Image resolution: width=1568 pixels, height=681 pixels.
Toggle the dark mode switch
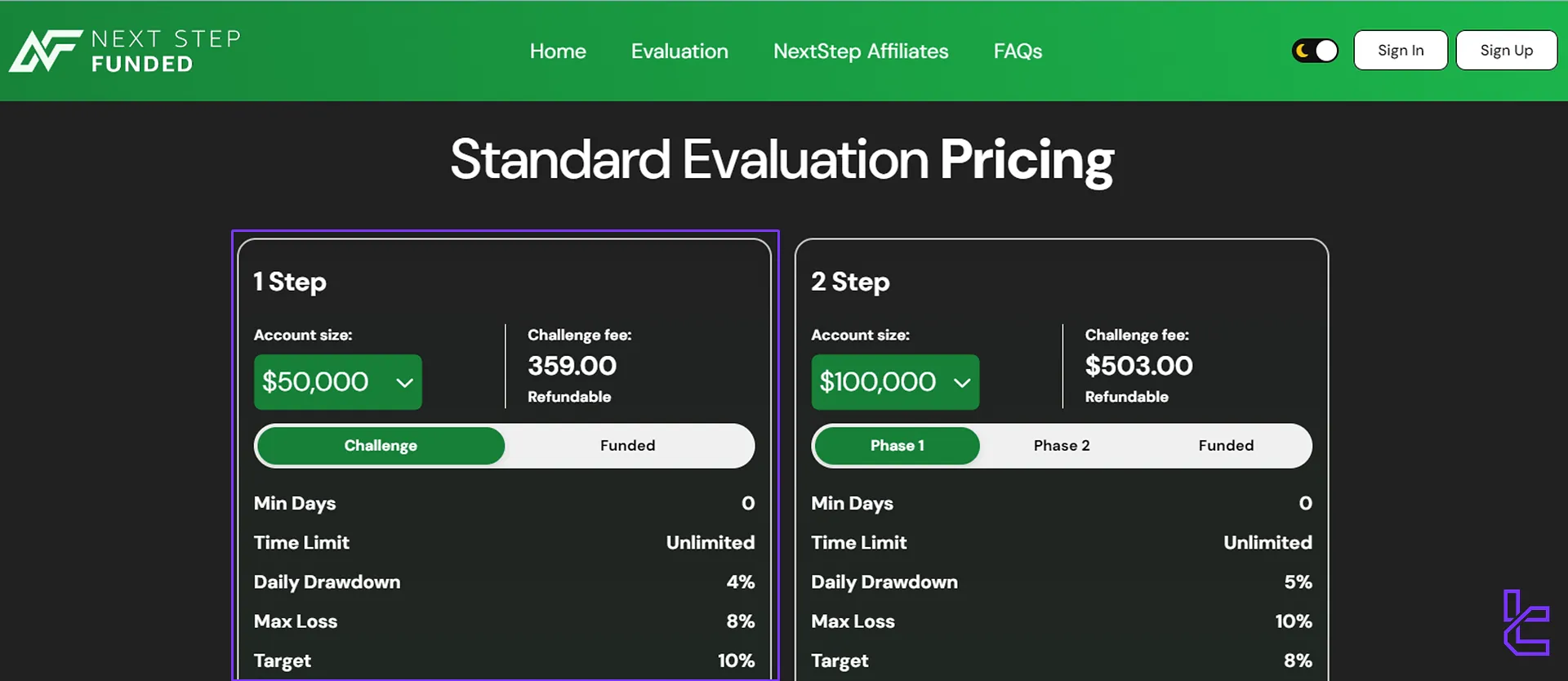[x=1315, y=50]
